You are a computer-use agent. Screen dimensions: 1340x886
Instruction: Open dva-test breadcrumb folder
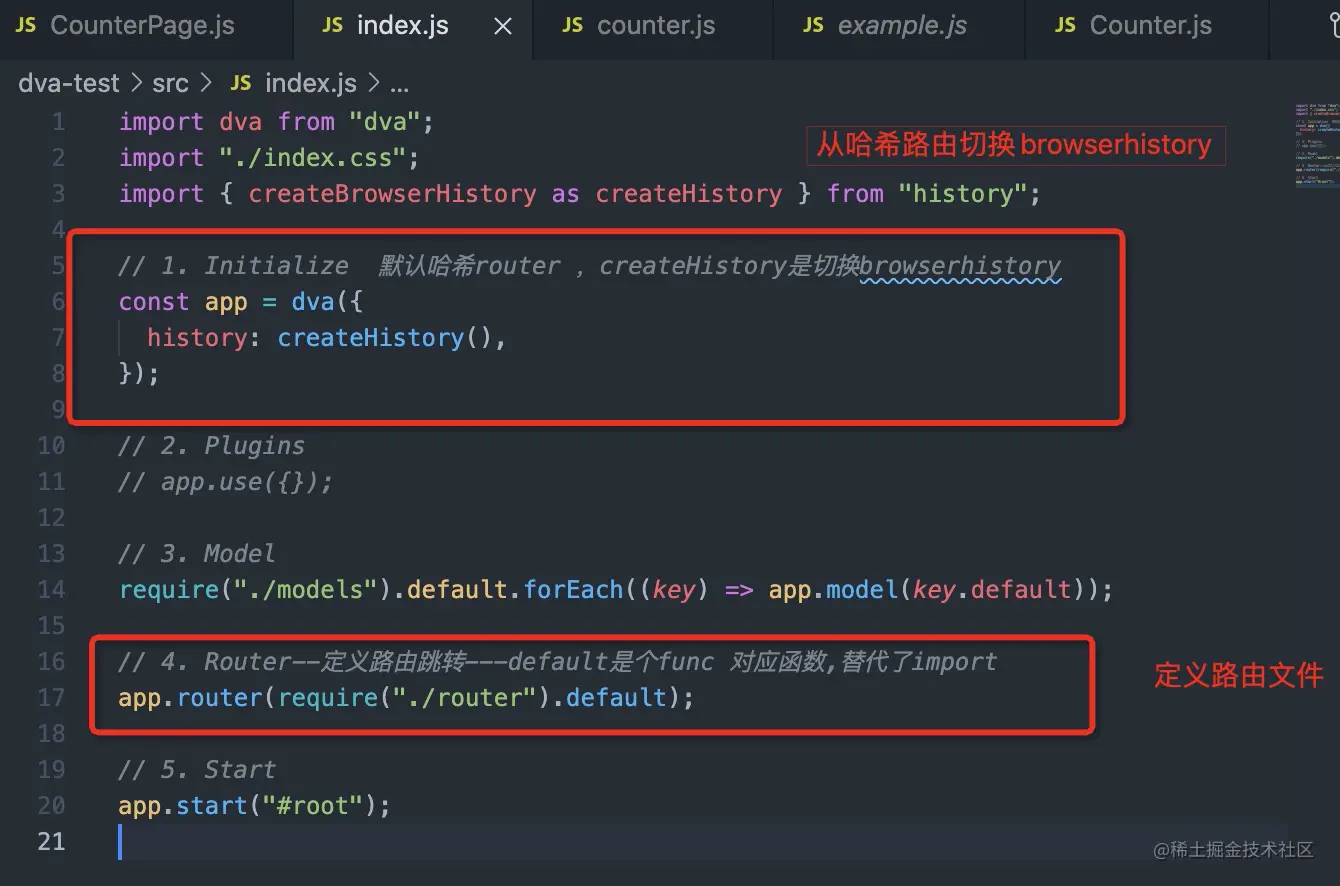point(69,83)
